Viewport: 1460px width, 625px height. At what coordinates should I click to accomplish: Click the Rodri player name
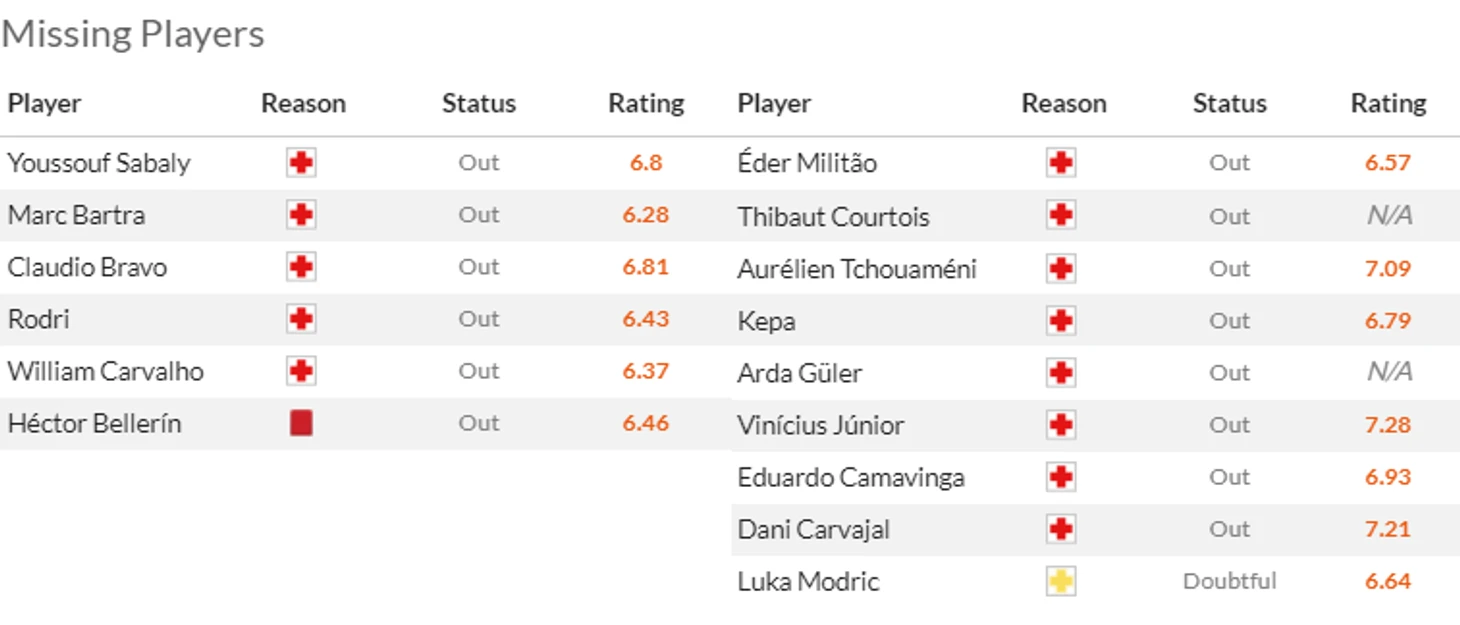(x=38, y=319)
